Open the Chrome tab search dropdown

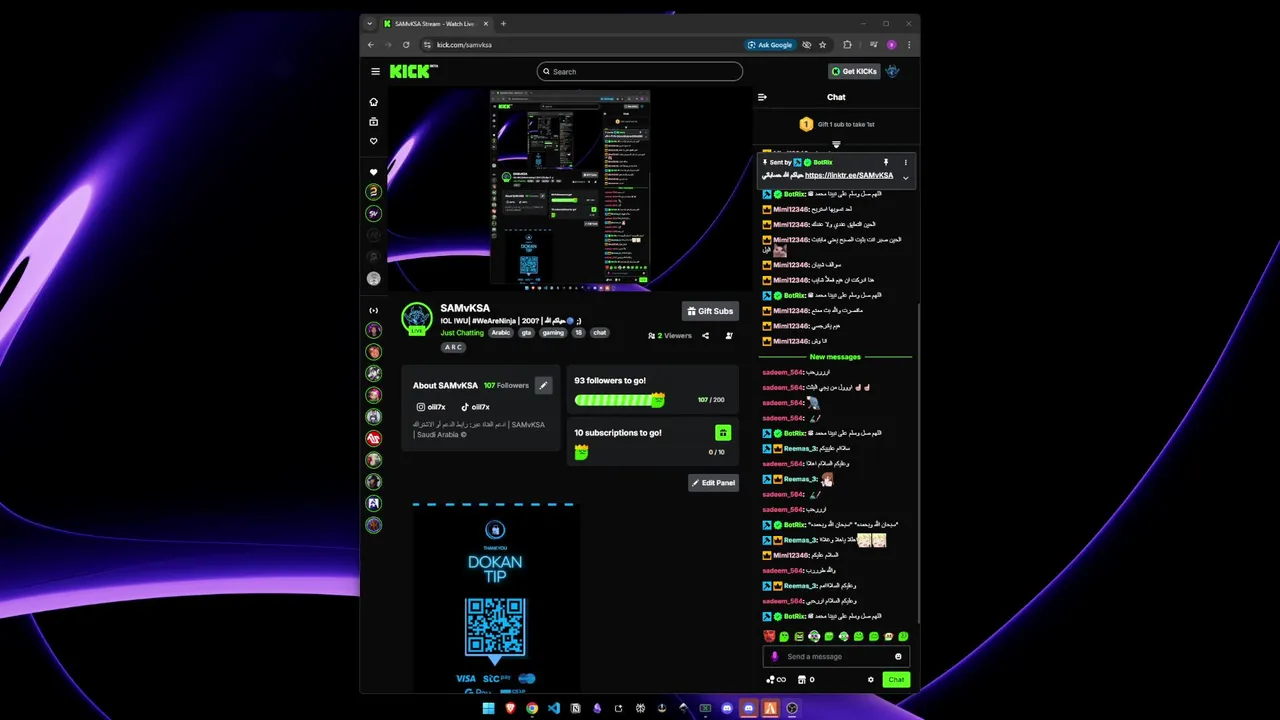coord(370,23)
